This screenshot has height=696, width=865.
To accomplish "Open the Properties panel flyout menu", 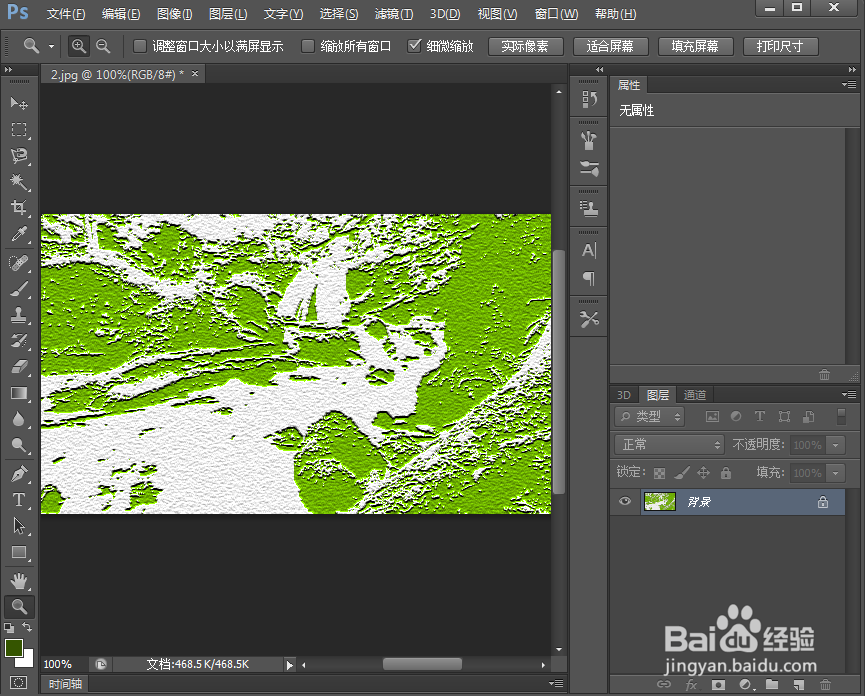I will coord(849,84).
